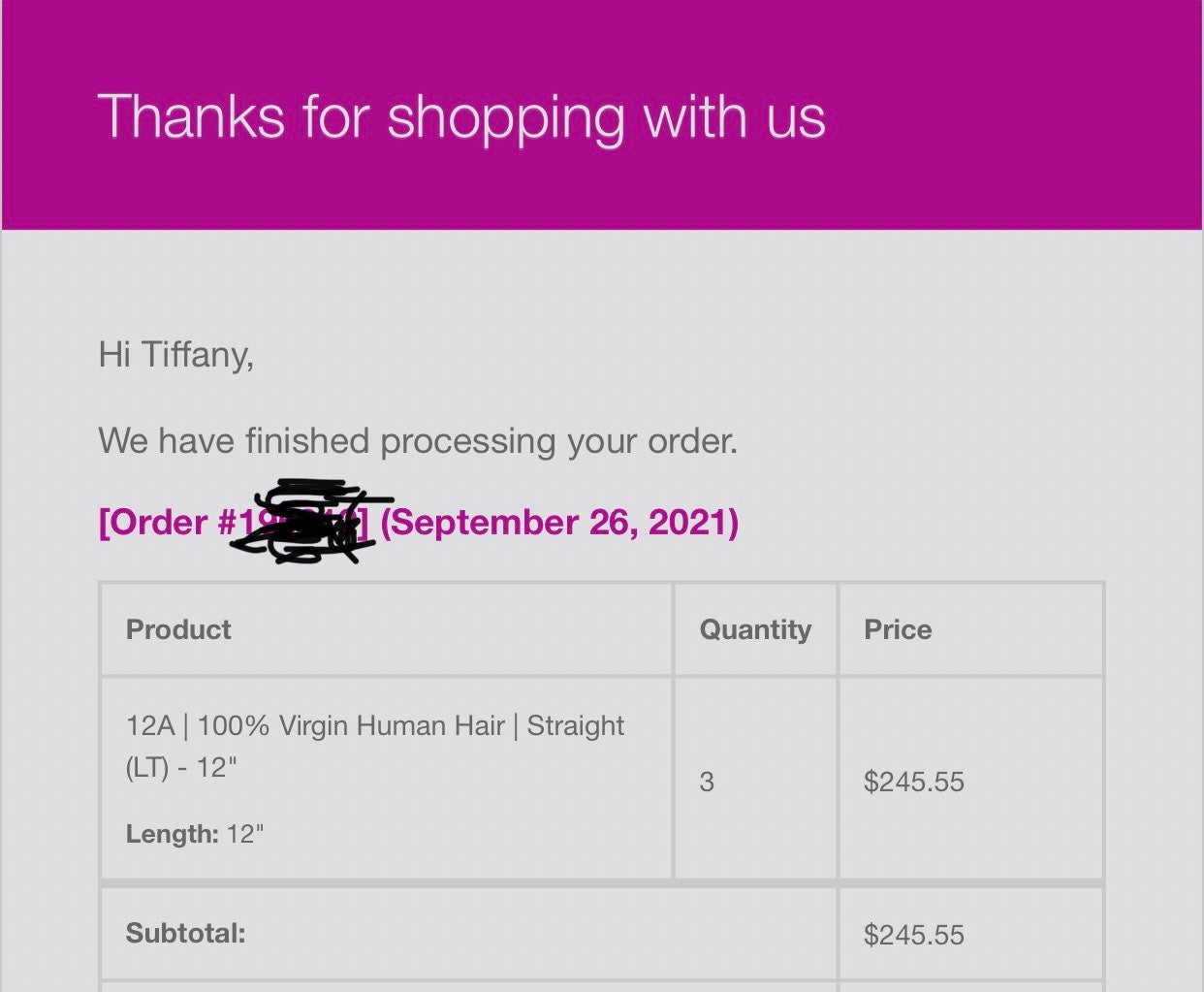Click the finished processing your order message
1204x992 pixels.
(418, 441)
